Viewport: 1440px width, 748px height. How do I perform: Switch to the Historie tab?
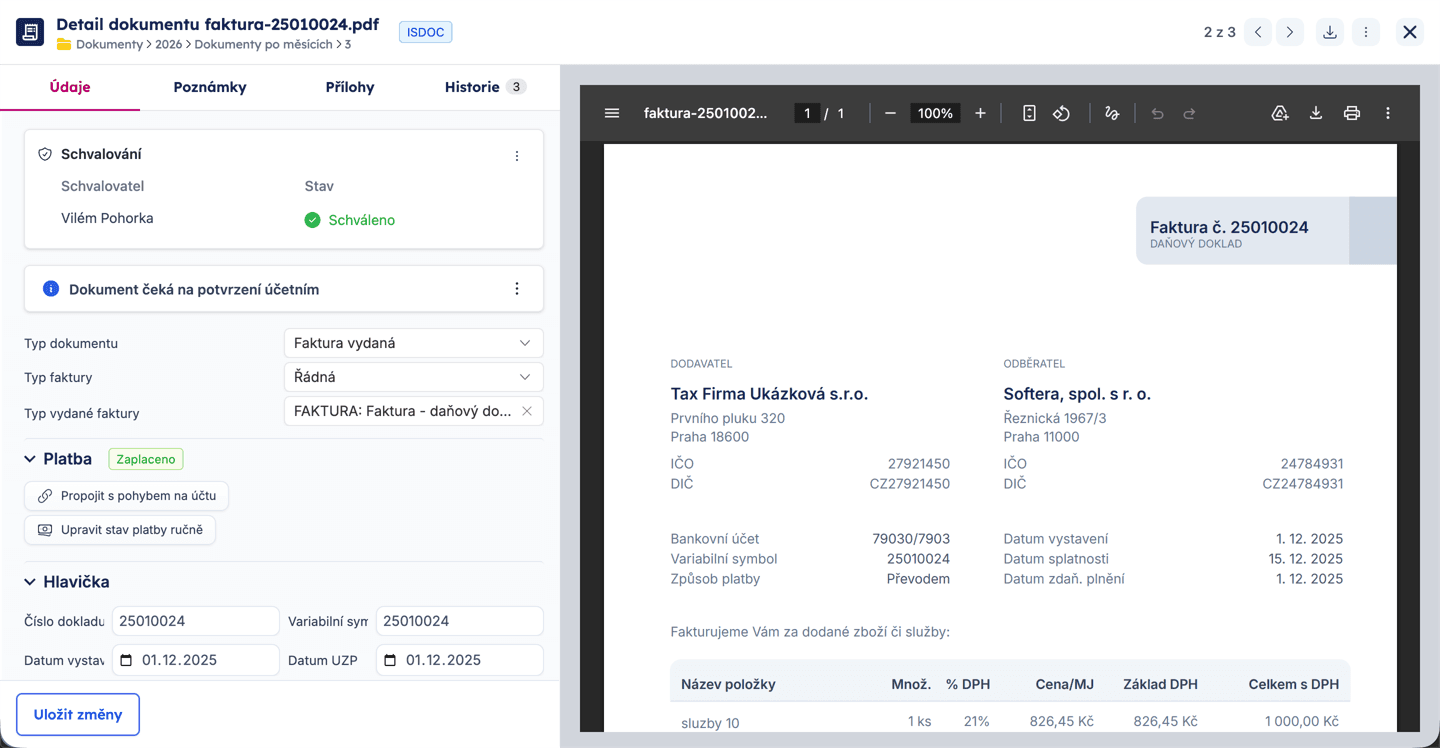(x=484, y=87)
